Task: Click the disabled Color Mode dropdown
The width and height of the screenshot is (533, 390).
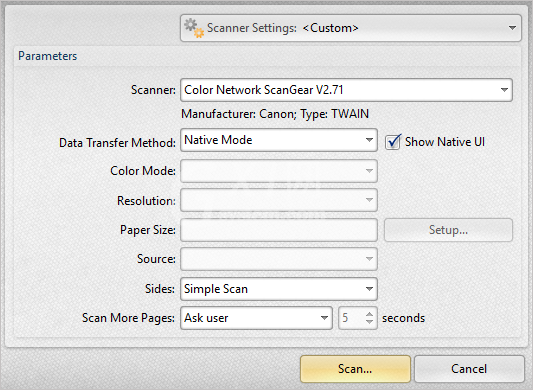Action: (x=279, y=171)
